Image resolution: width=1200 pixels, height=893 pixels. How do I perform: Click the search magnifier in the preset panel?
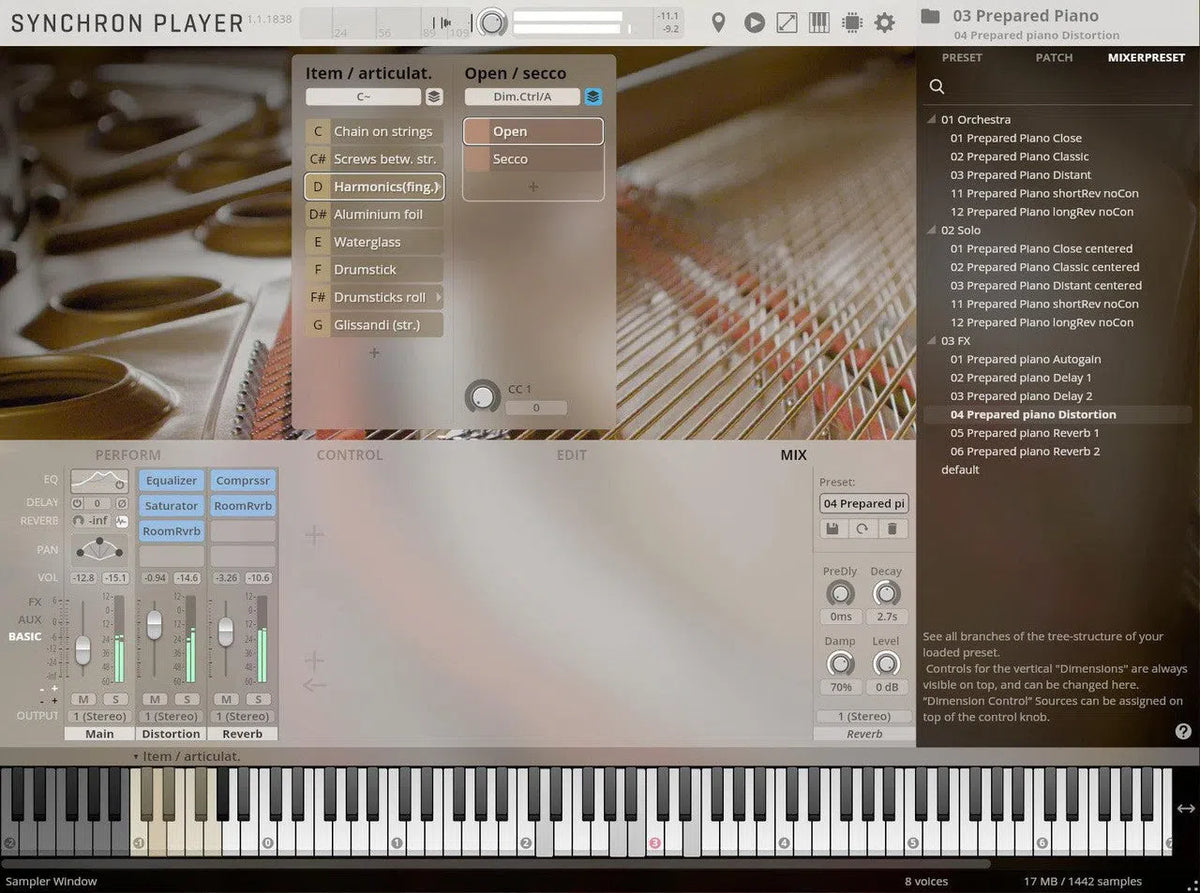[936, 86]
